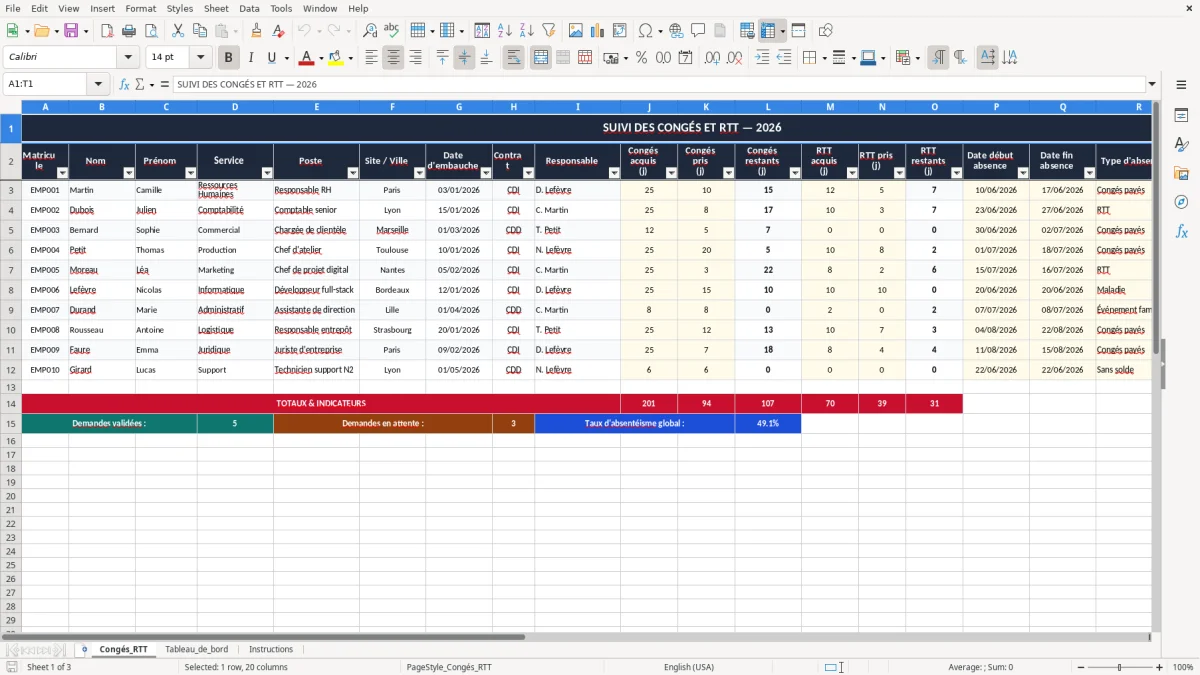Open the 14 pt font size dropdown
Screen dimensions: 1200x675
(200, 58)
